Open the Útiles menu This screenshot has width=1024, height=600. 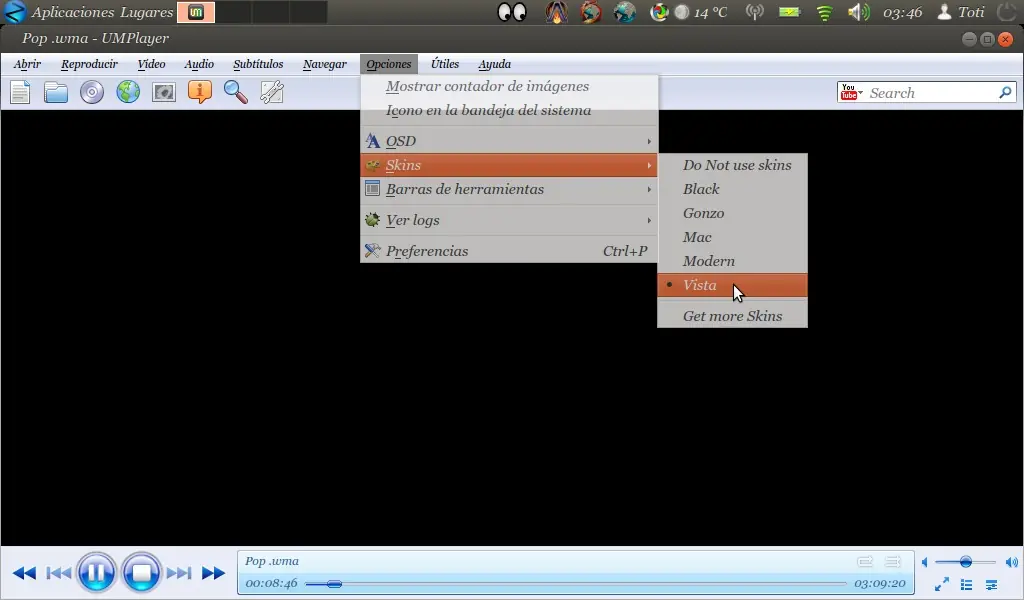click(445, 64)
